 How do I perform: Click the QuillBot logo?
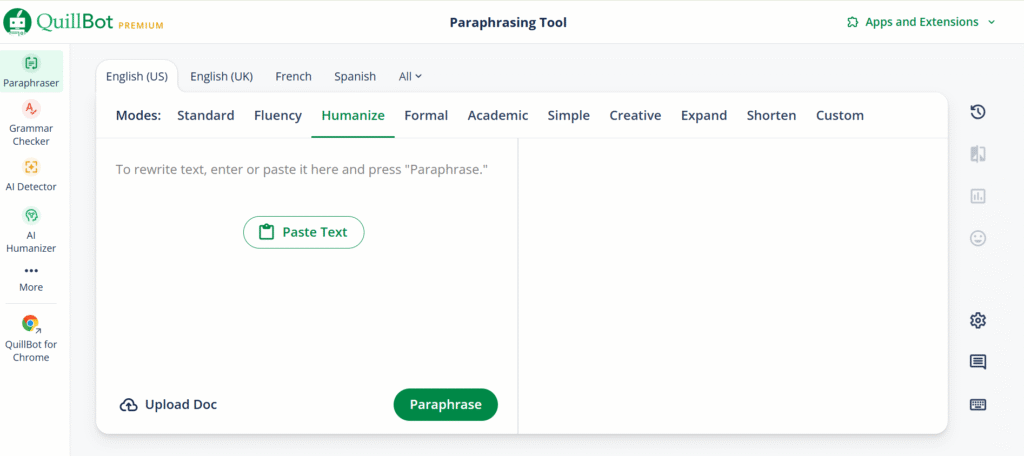[x=85, y=22]
